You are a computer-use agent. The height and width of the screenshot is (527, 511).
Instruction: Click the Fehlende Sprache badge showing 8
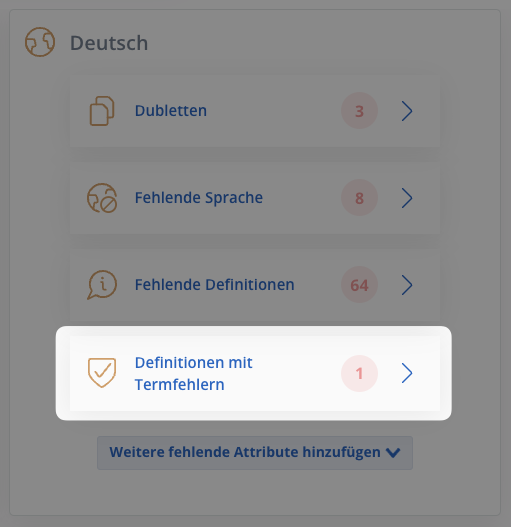pyautogui.click(x=359, y=198)
